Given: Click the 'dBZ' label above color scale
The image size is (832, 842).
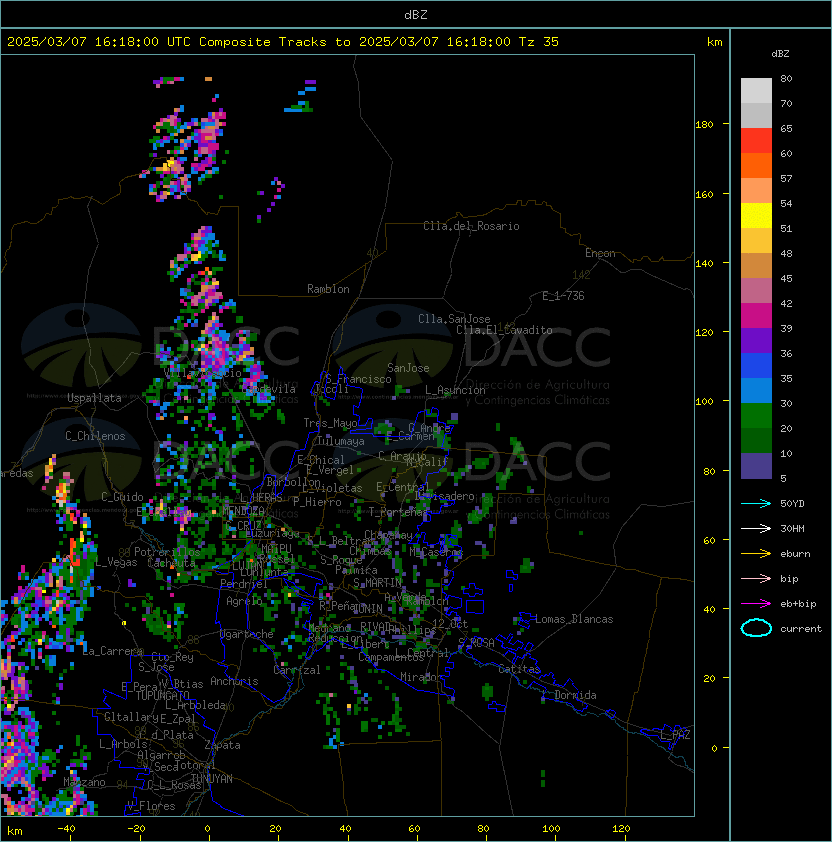Looking at the screenshot, I should (780, 54).
